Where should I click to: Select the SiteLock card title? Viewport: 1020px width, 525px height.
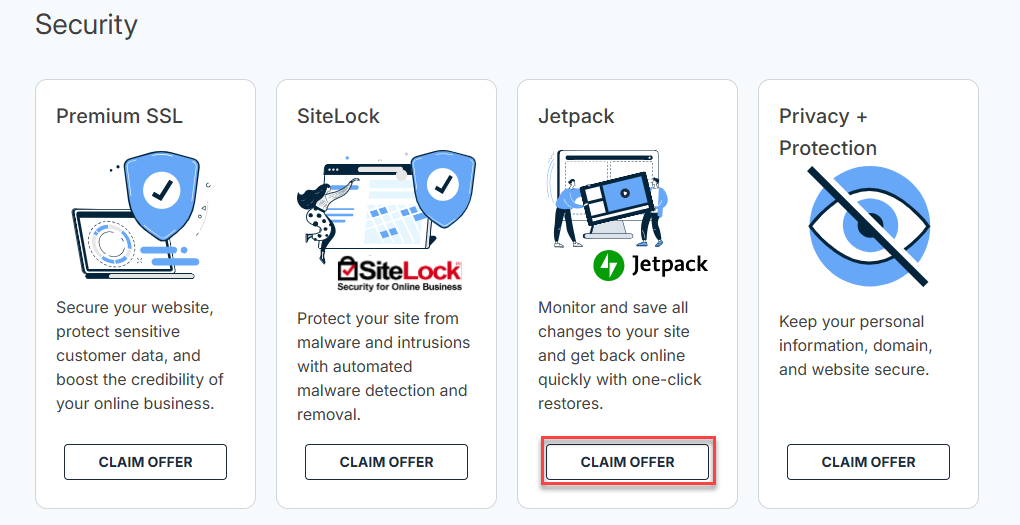coord(338,116)
